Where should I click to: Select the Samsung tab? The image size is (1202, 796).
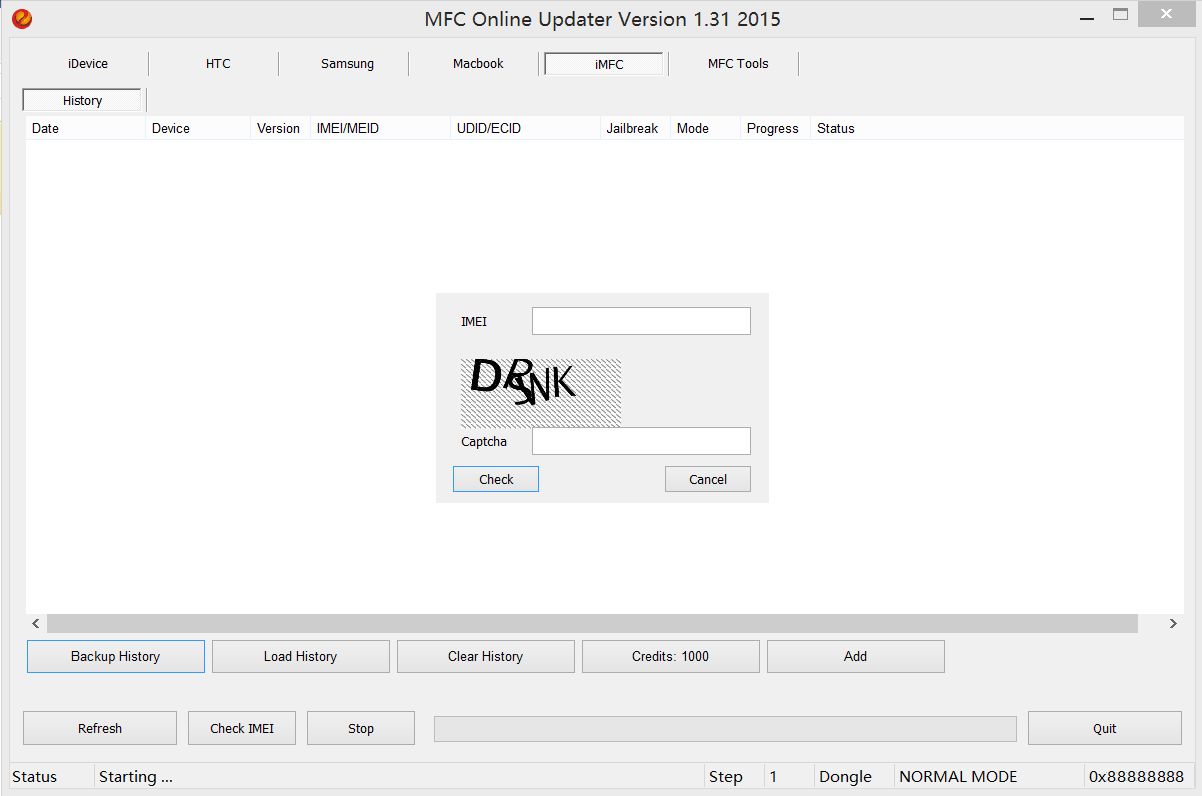pos(347,64)
